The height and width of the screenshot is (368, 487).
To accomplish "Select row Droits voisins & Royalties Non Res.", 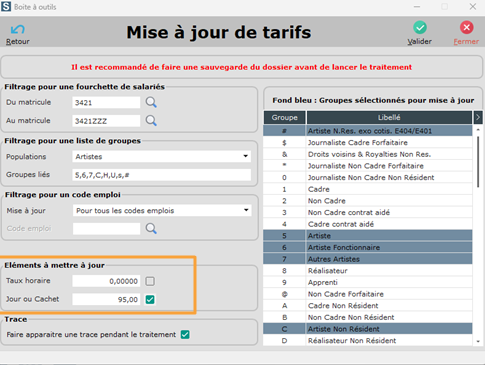I will (368, 154).
